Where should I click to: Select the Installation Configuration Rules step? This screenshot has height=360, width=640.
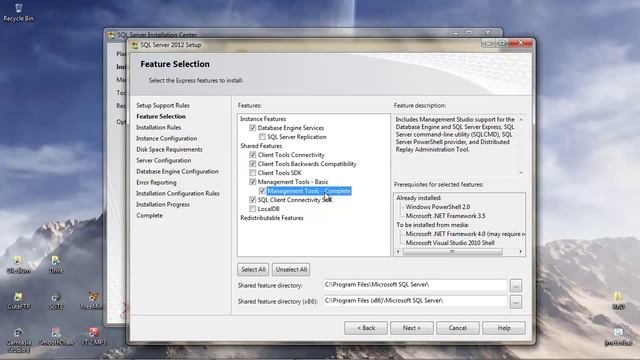[x=178, y=193]
